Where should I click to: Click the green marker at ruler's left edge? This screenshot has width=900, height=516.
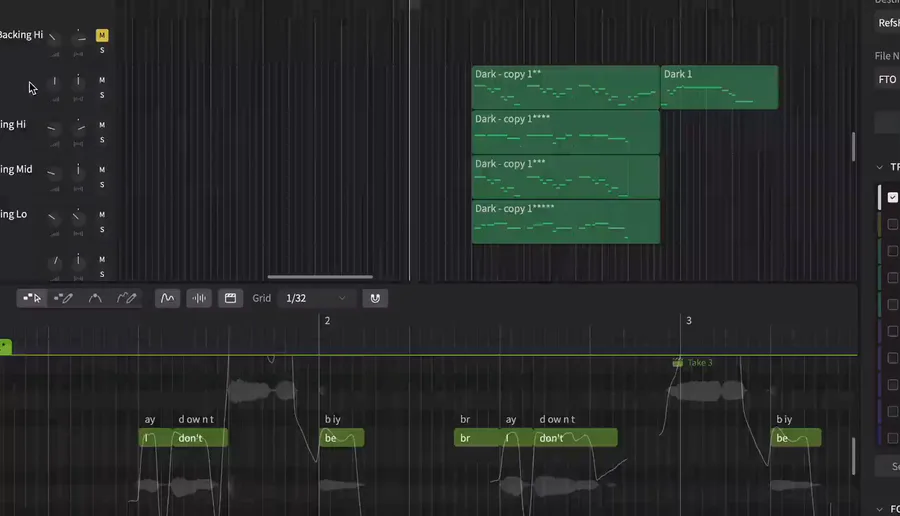coord(5,346)
